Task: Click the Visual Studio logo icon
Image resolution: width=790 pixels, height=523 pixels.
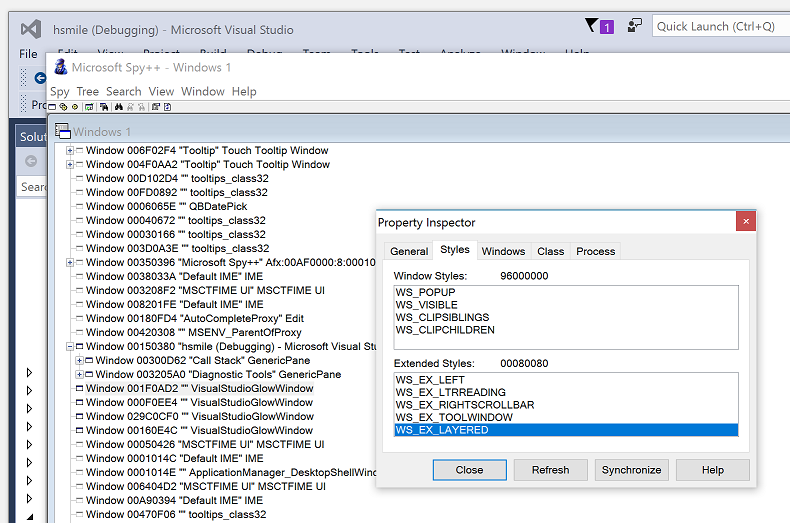Action: point(31,30)
